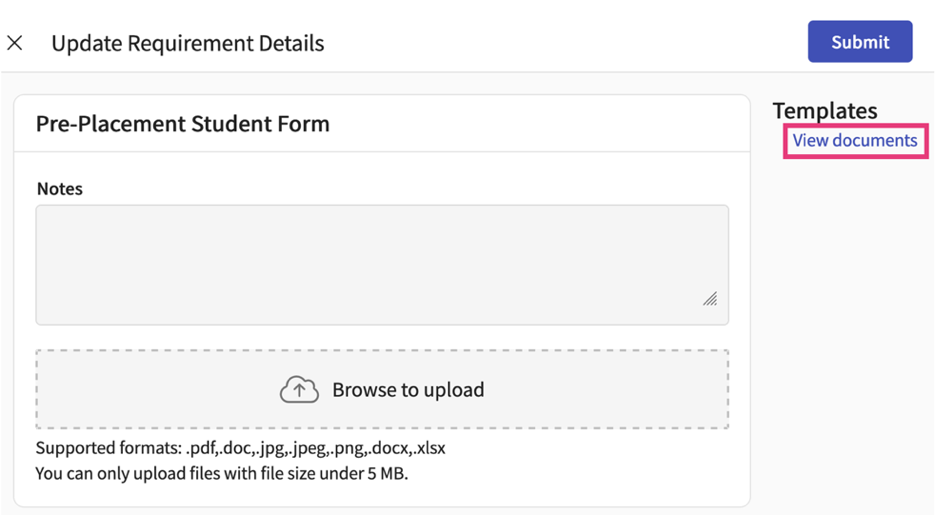Click the Templates heading

pyautogui.click(x=824, y=111)
